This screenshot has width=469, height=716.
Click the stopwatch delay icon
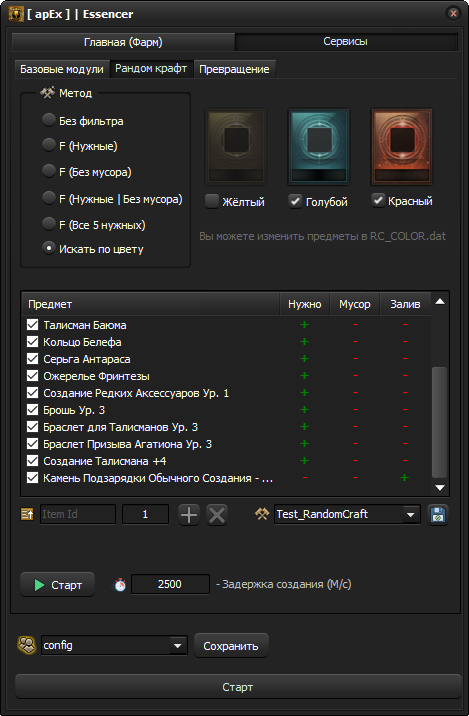pyautogui.click(x=120, y=584)
